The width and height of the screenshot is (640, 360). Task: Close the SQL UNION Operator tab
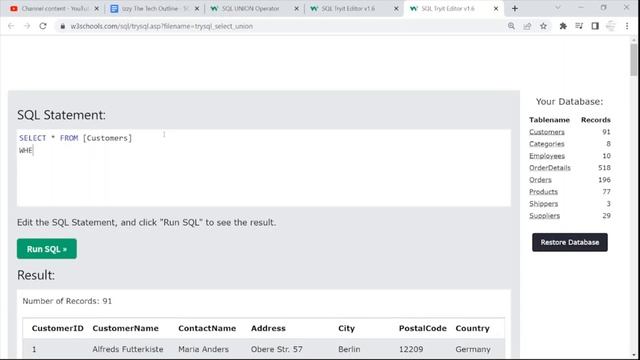click(296, 9)
